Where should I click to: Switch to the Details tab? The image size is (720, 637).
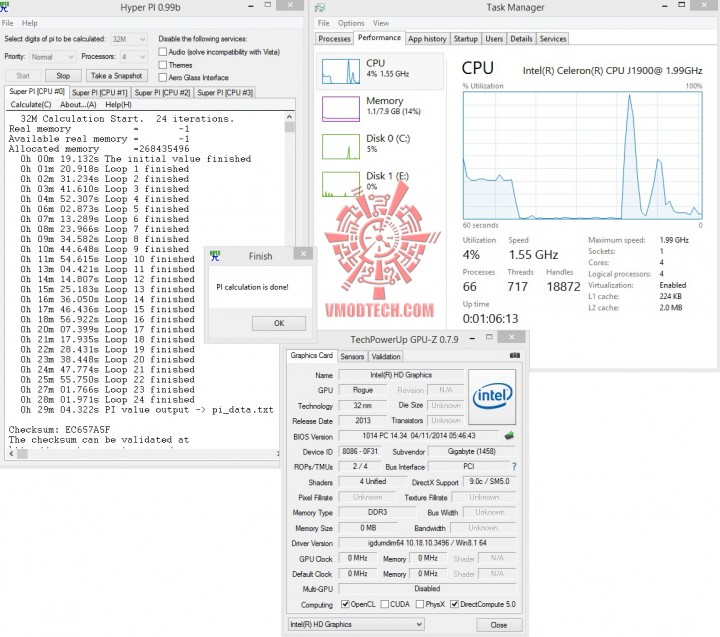521,39
